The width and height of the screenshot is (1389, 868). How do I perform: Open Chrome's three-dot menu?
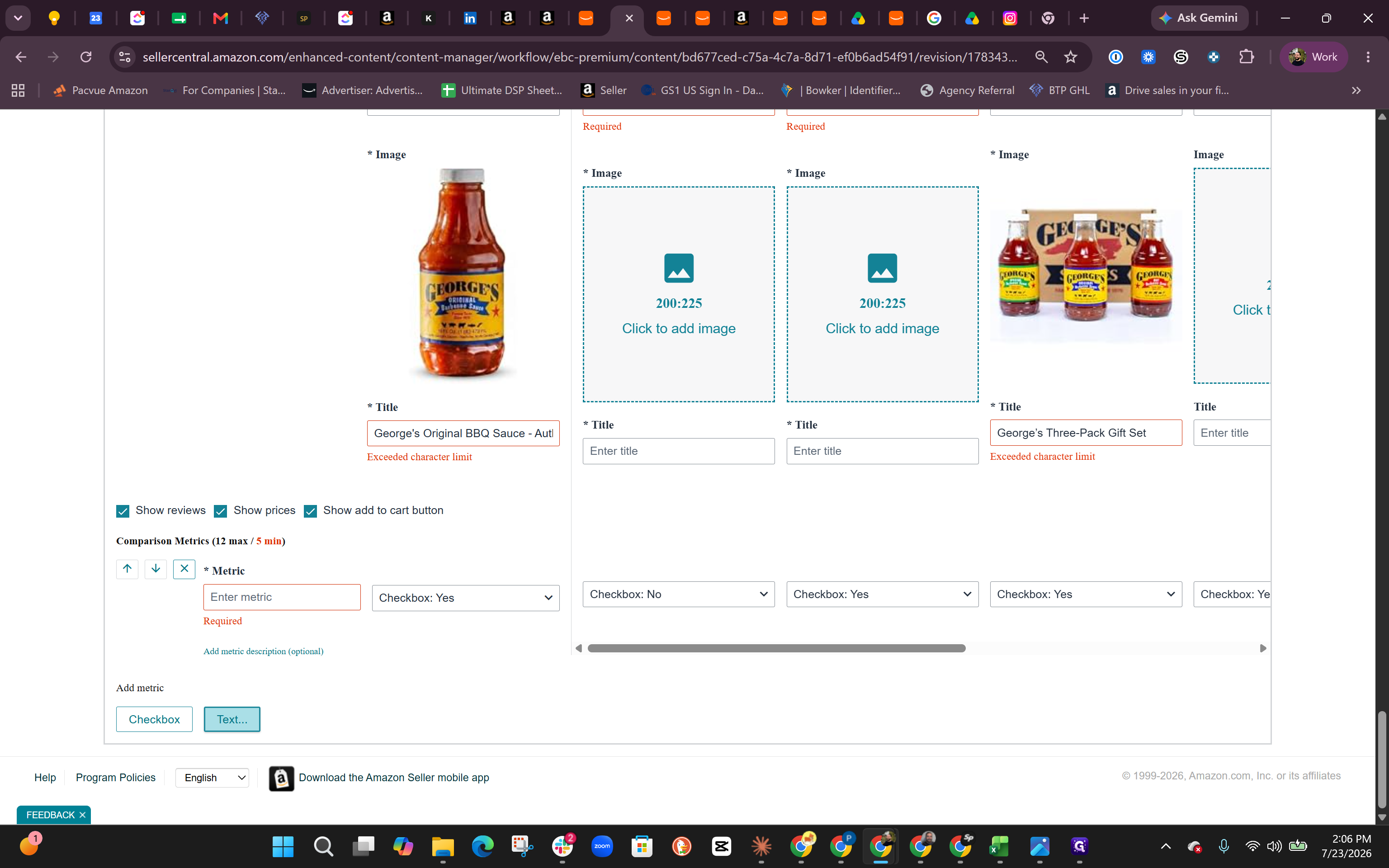pos(1368,57)
